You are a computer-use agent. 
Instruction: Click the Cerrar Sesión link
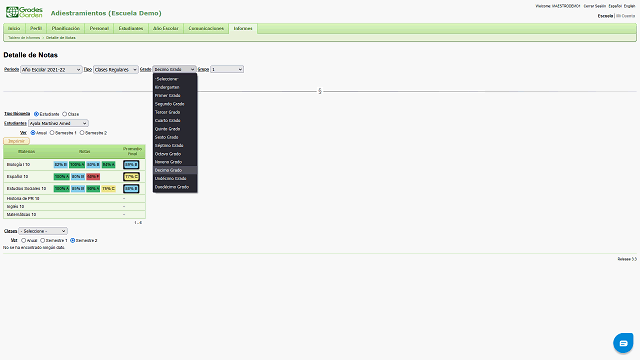coord(594,6)
